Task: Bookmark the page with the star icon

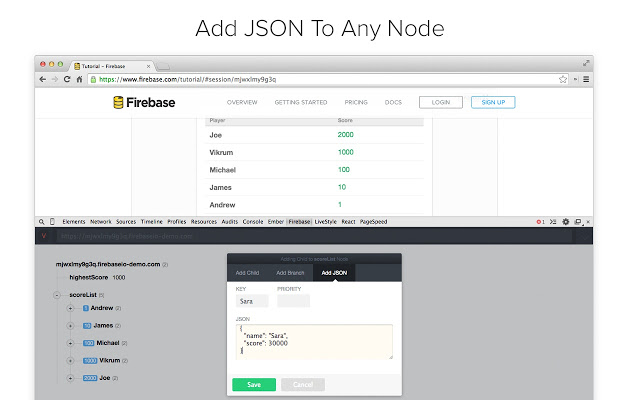Action: (563, 80)
